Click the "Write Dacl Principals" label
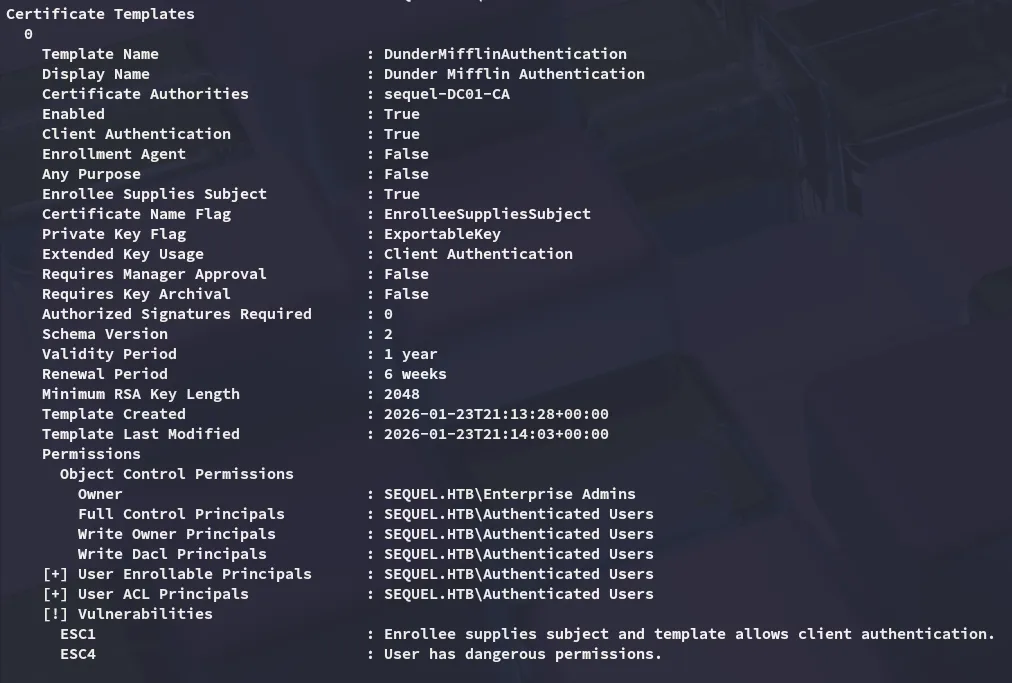 click(172, 554)
